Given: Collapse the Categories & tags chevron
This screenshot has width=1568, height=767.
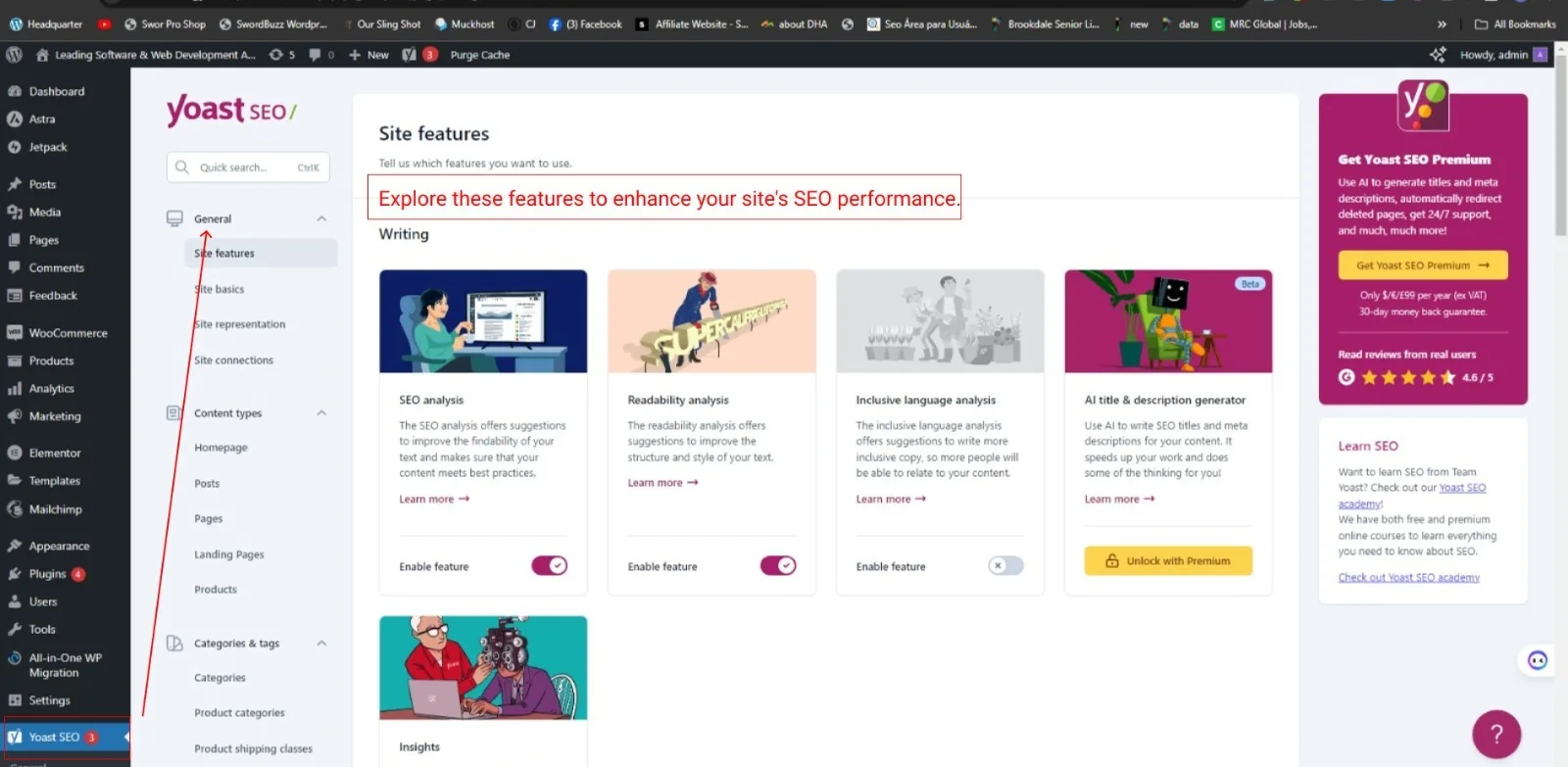Looking at the screenshot, I should (x=321, y=644).
